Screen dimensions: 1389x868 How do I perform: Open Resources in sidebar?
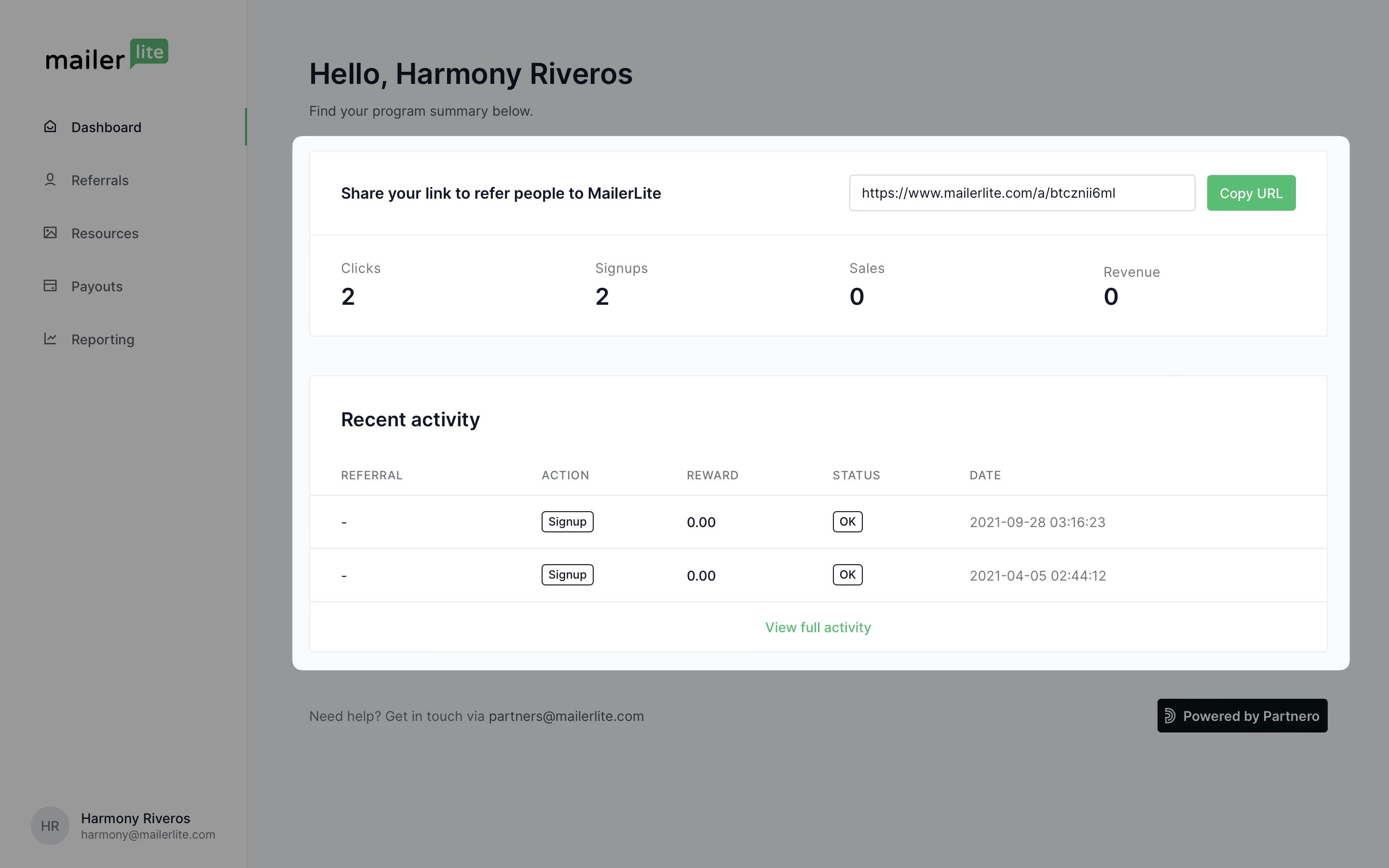(105, 234)
